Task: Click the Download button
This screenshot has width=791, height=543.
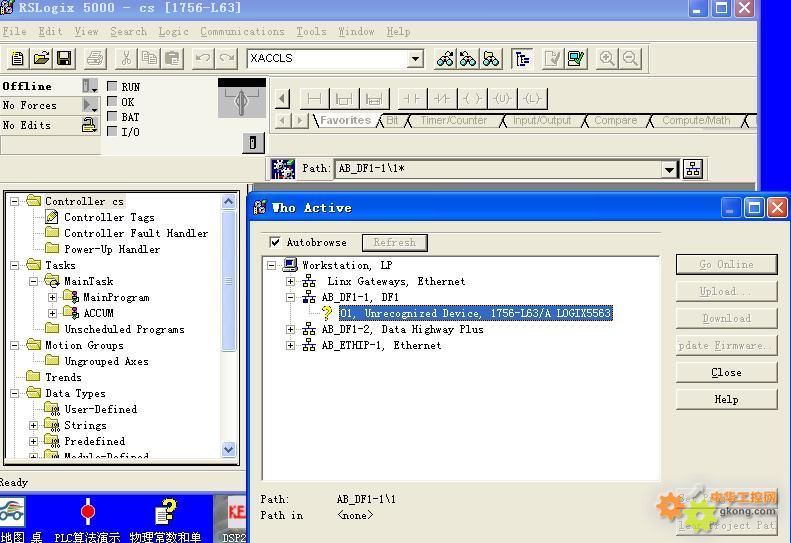Action: (726, 318)
